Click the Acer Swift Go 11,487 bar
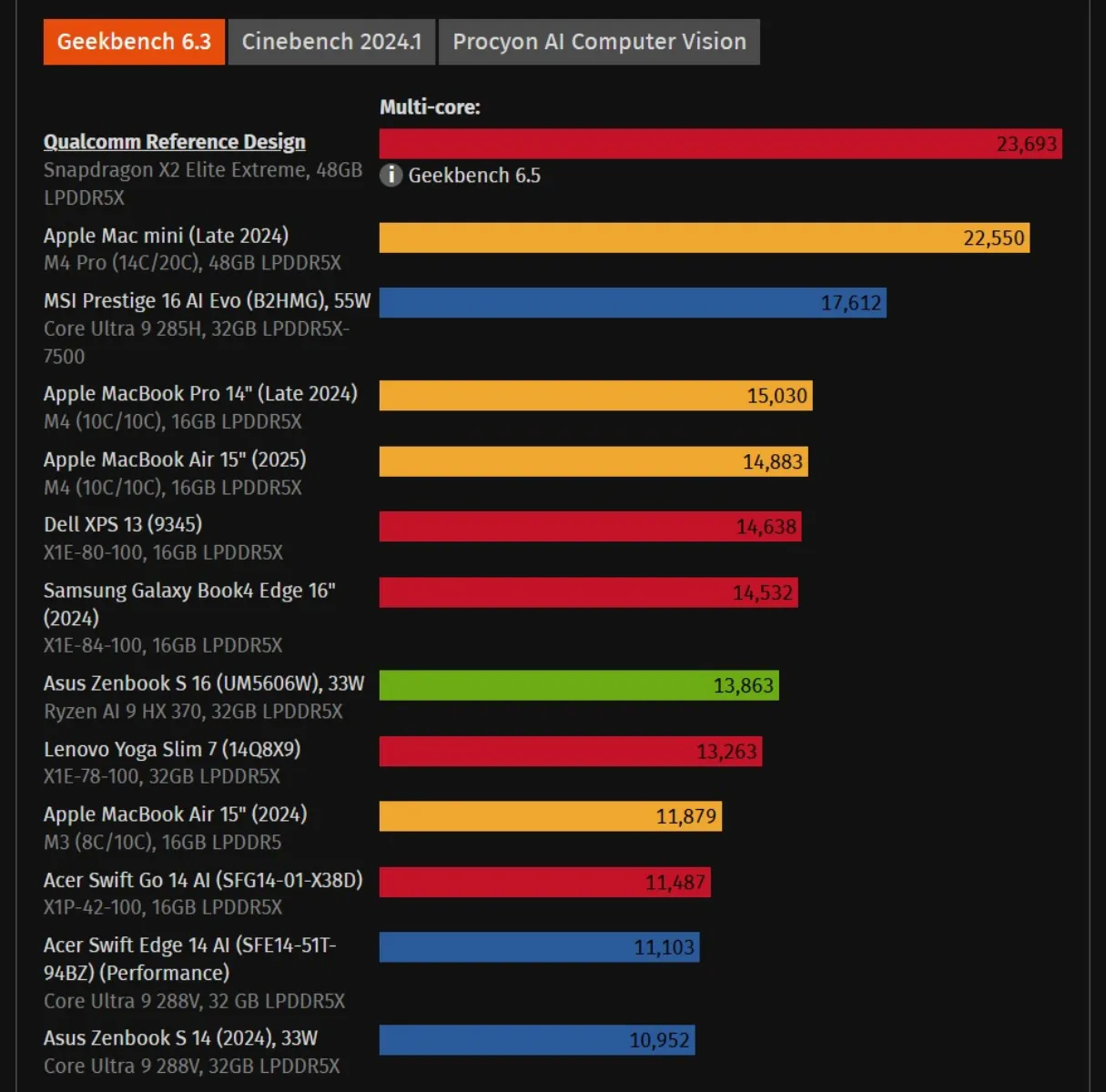This screenshot has width=1106, height=1092. 544,882
